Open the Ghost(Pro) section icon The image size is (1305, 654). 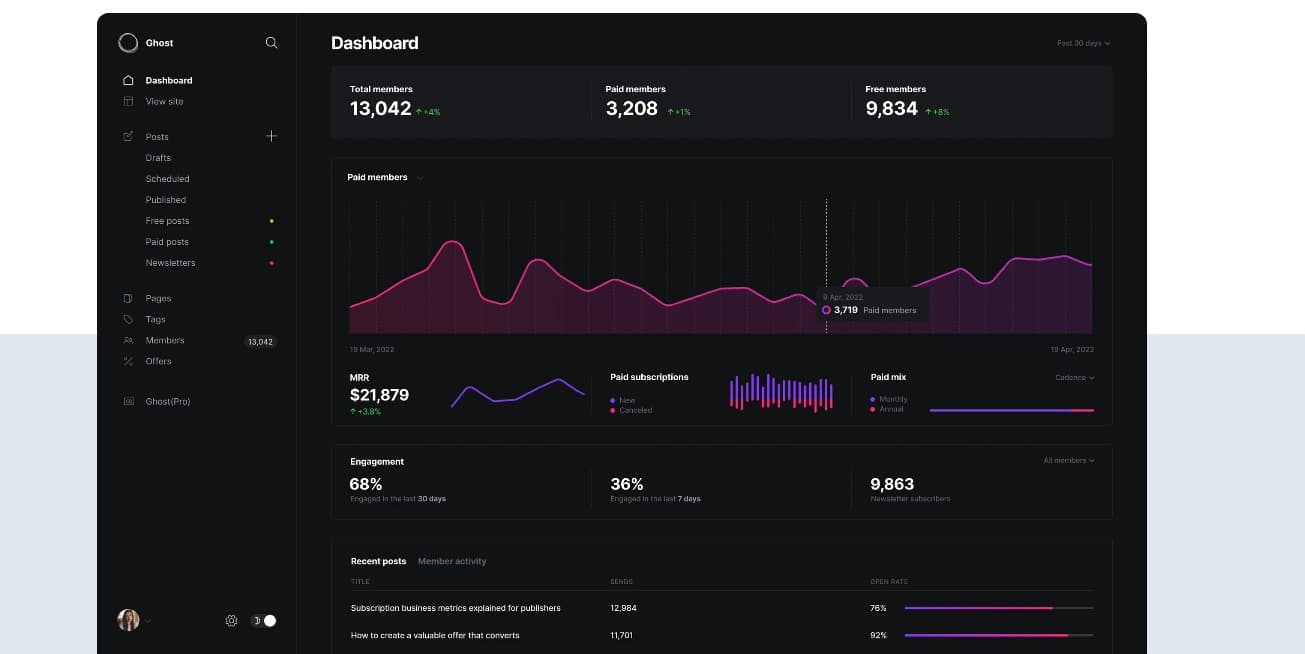[128, 401]
